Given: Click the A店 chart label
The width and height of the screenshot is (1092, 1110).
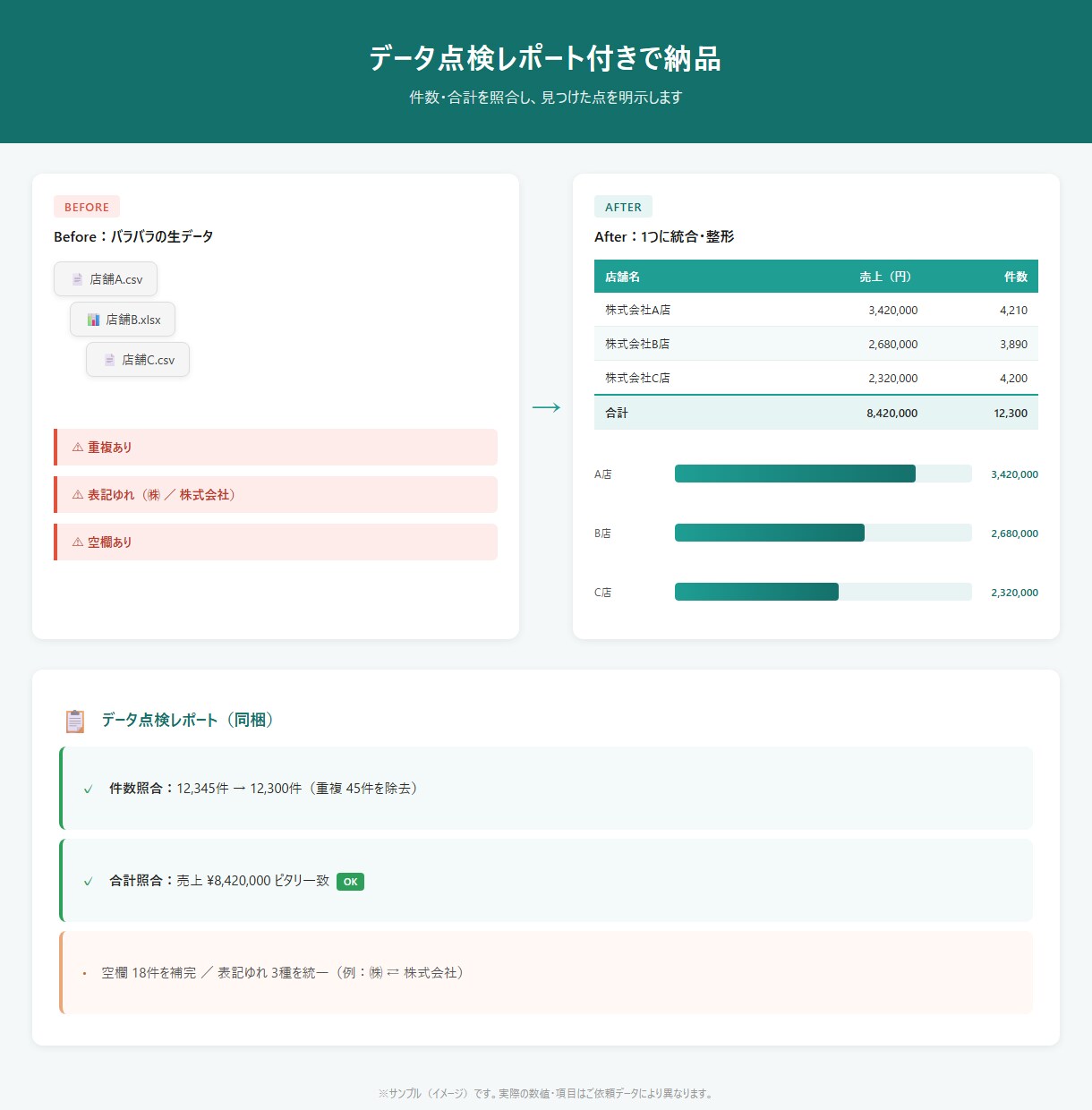Looking at the screenshot, I should coord(603,474).
